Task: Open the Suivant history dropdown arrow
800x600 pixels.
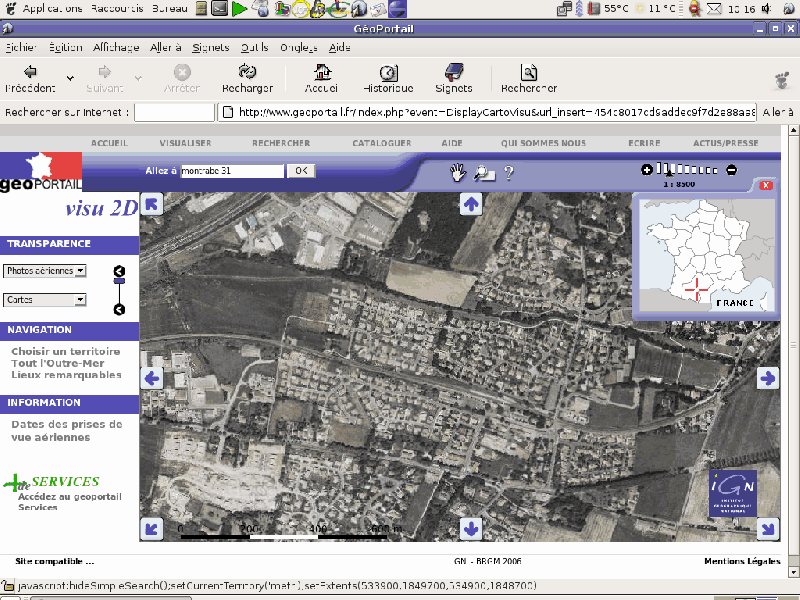Action: click(138, 78)
